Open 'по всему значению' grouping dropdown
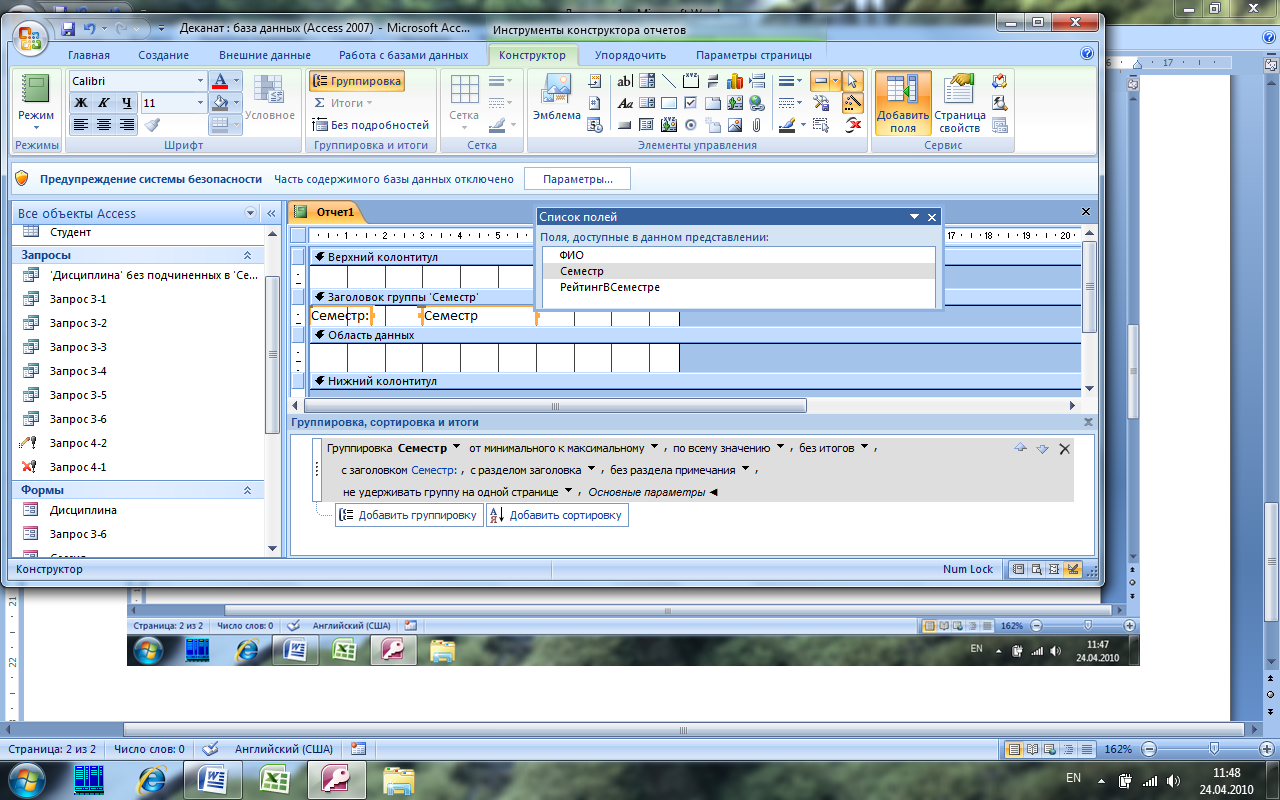1280x800 pixels. [x=779, y=448]
